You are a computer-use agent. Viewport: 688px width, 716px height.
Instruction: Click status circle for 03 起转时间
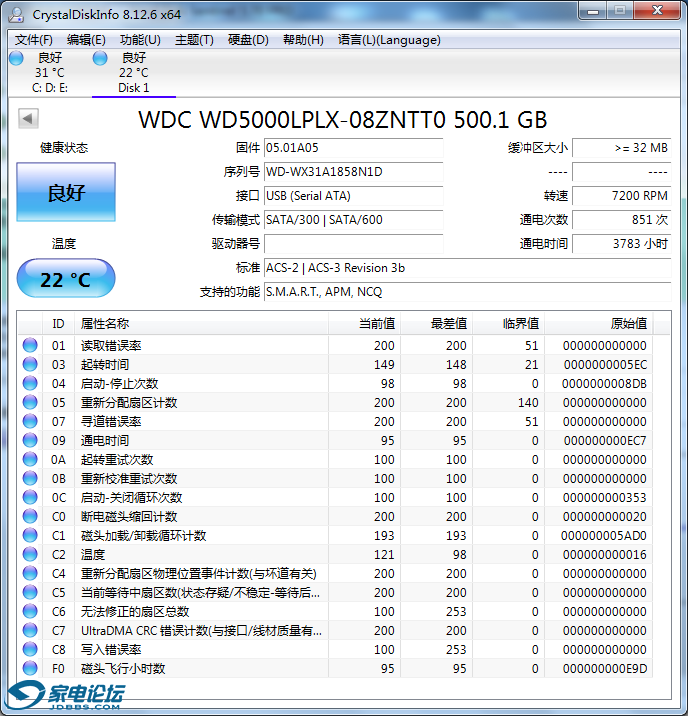click(30, 364)
